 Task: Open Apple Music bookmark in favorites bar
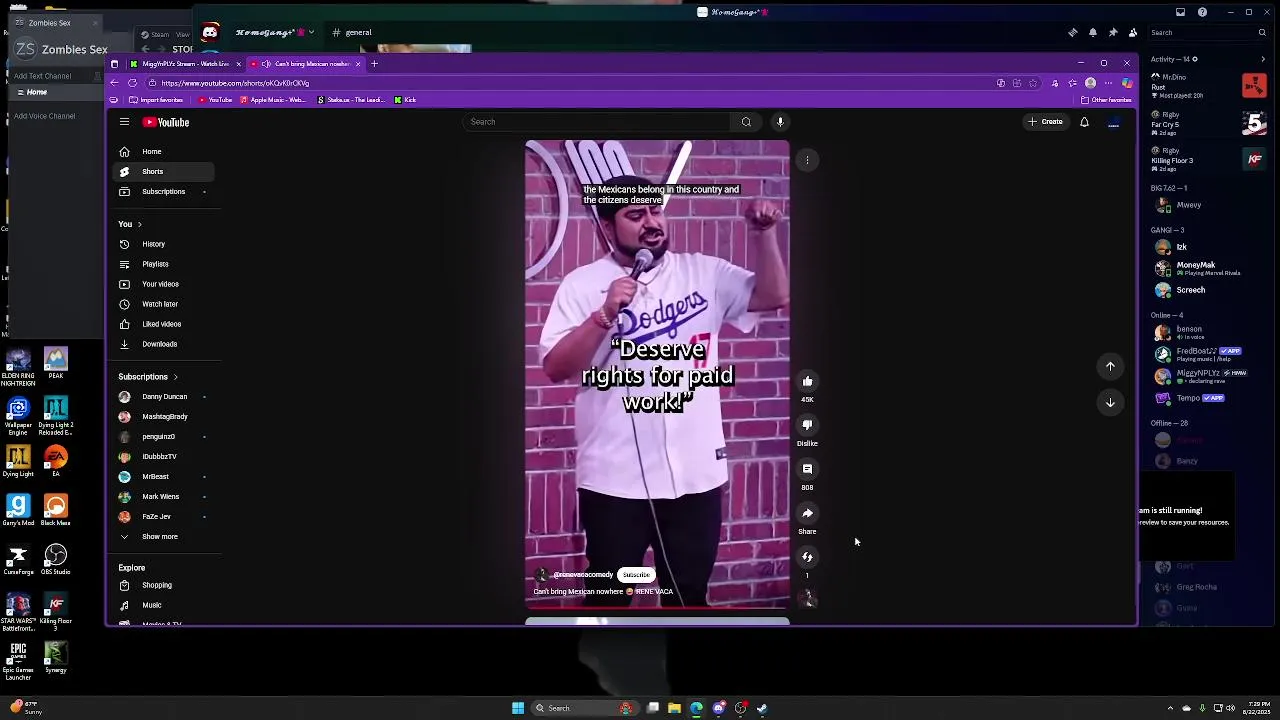(x=272, y=100)
